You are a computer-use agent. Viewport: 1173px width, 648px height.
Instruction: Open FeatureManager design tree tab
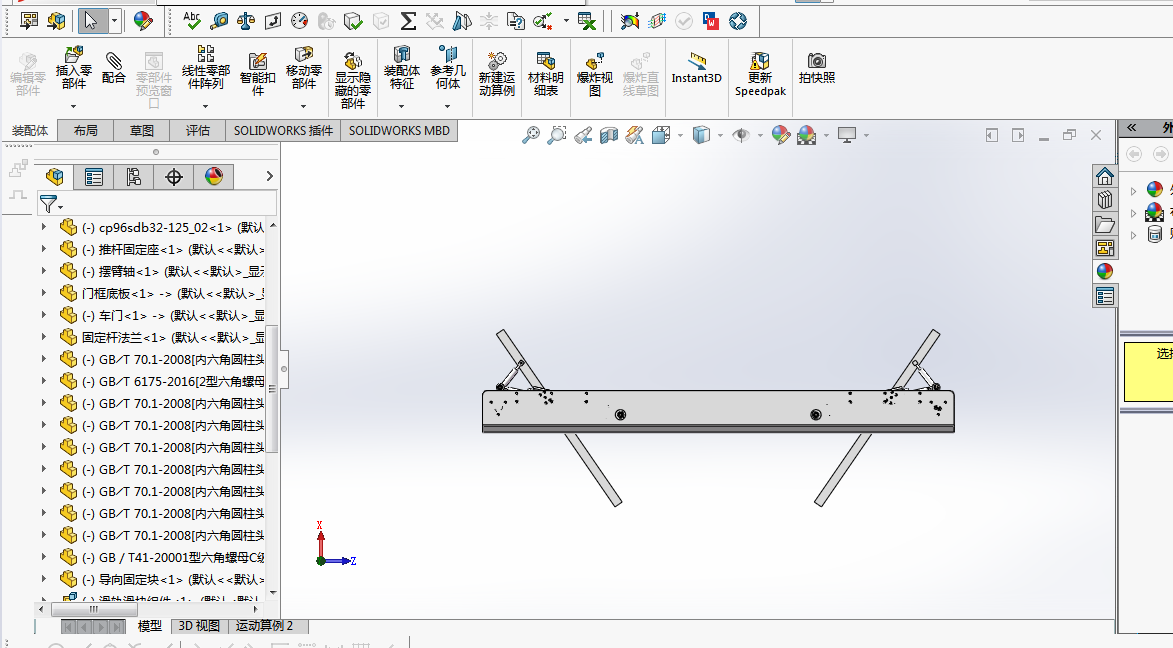pos(55,177)
